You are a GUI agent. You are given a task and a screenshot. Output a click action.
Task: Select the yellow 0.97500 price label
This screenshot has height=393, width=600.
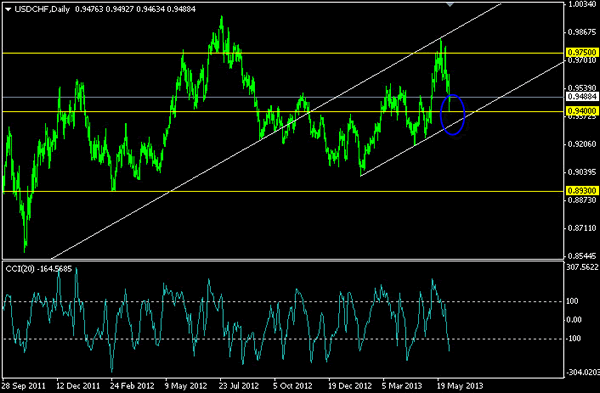point(582,52)
